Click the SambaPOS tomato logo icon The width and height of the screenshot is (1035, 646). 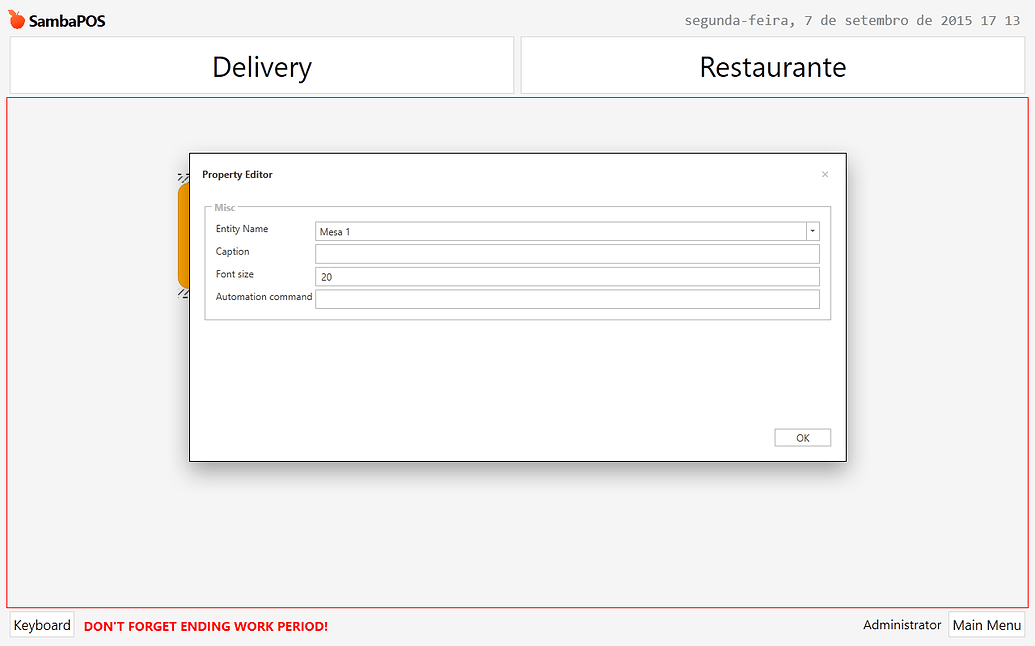click(15, 18)
